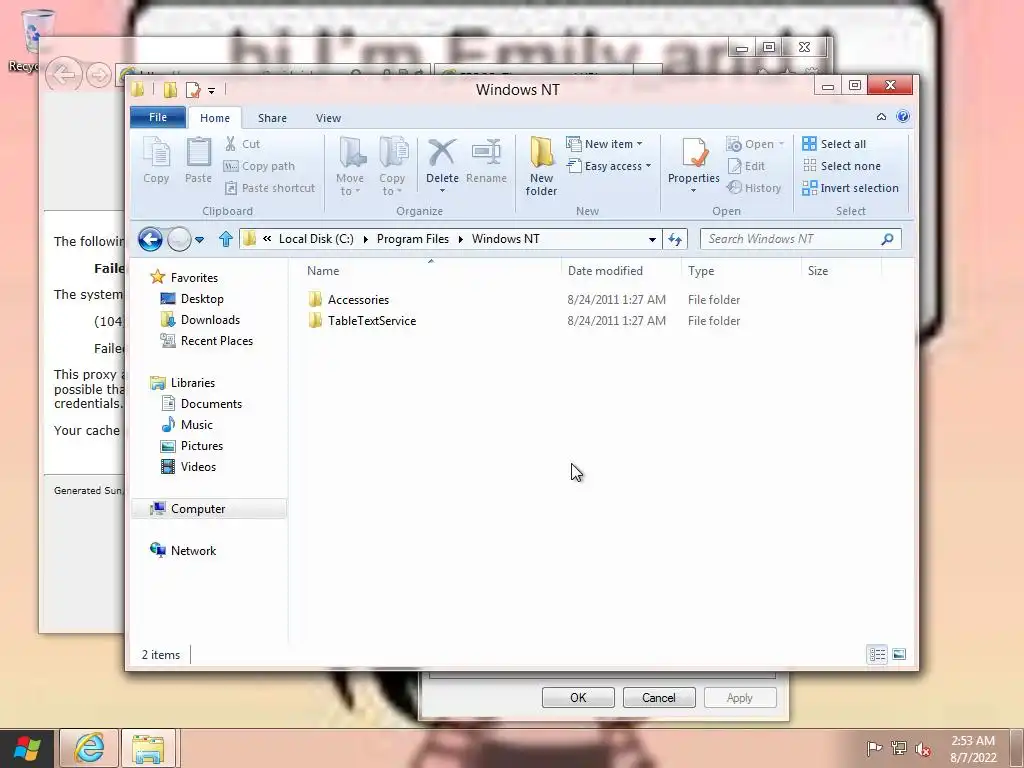Click the Paste clipboard icon
The image size is (1024, 768).
pos(199,160)
